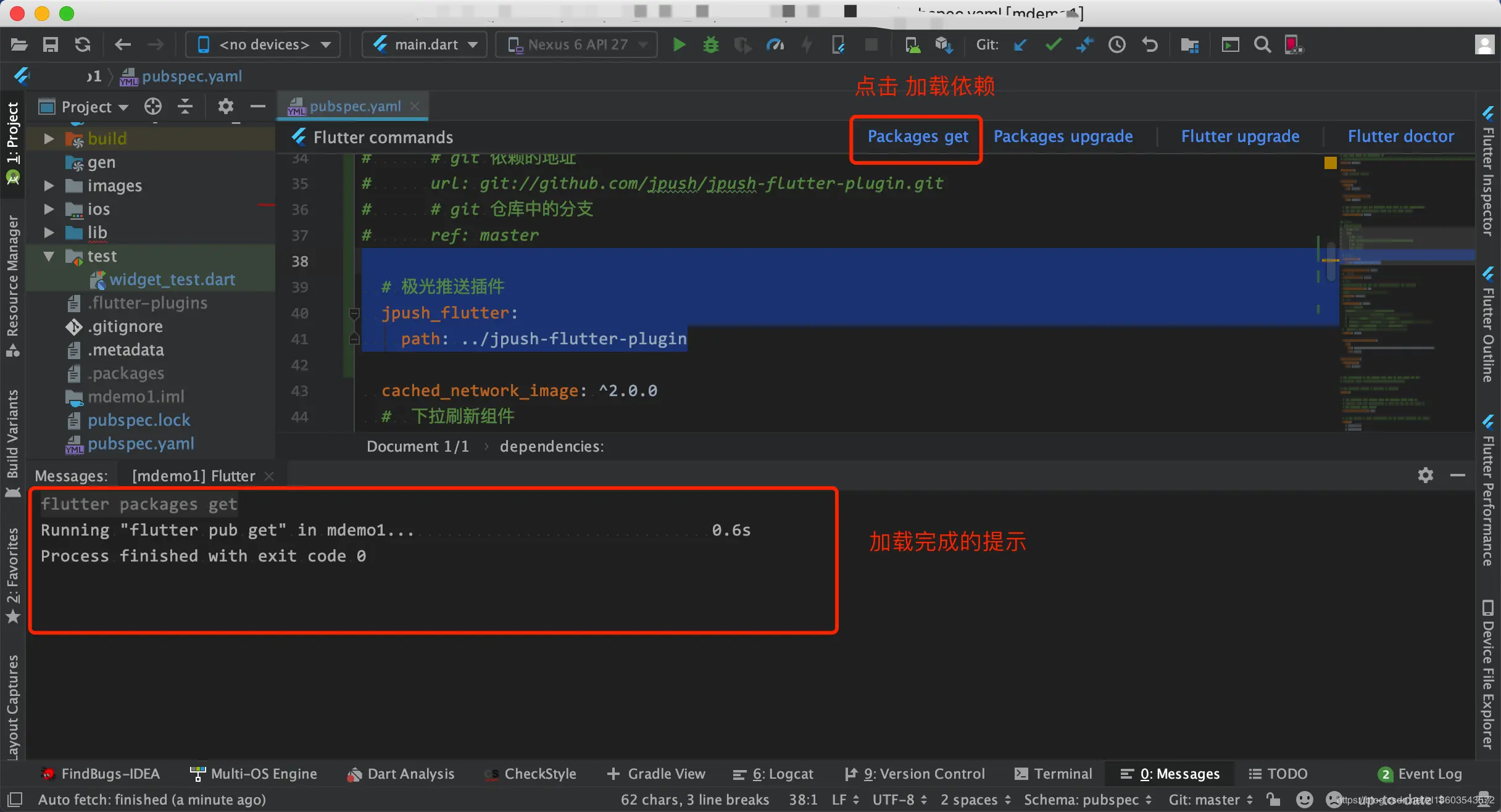This screenshot has width=1501, height=812.
Task: Close the pubspec.yaml editor tab
Action: (x=415, y=106)
